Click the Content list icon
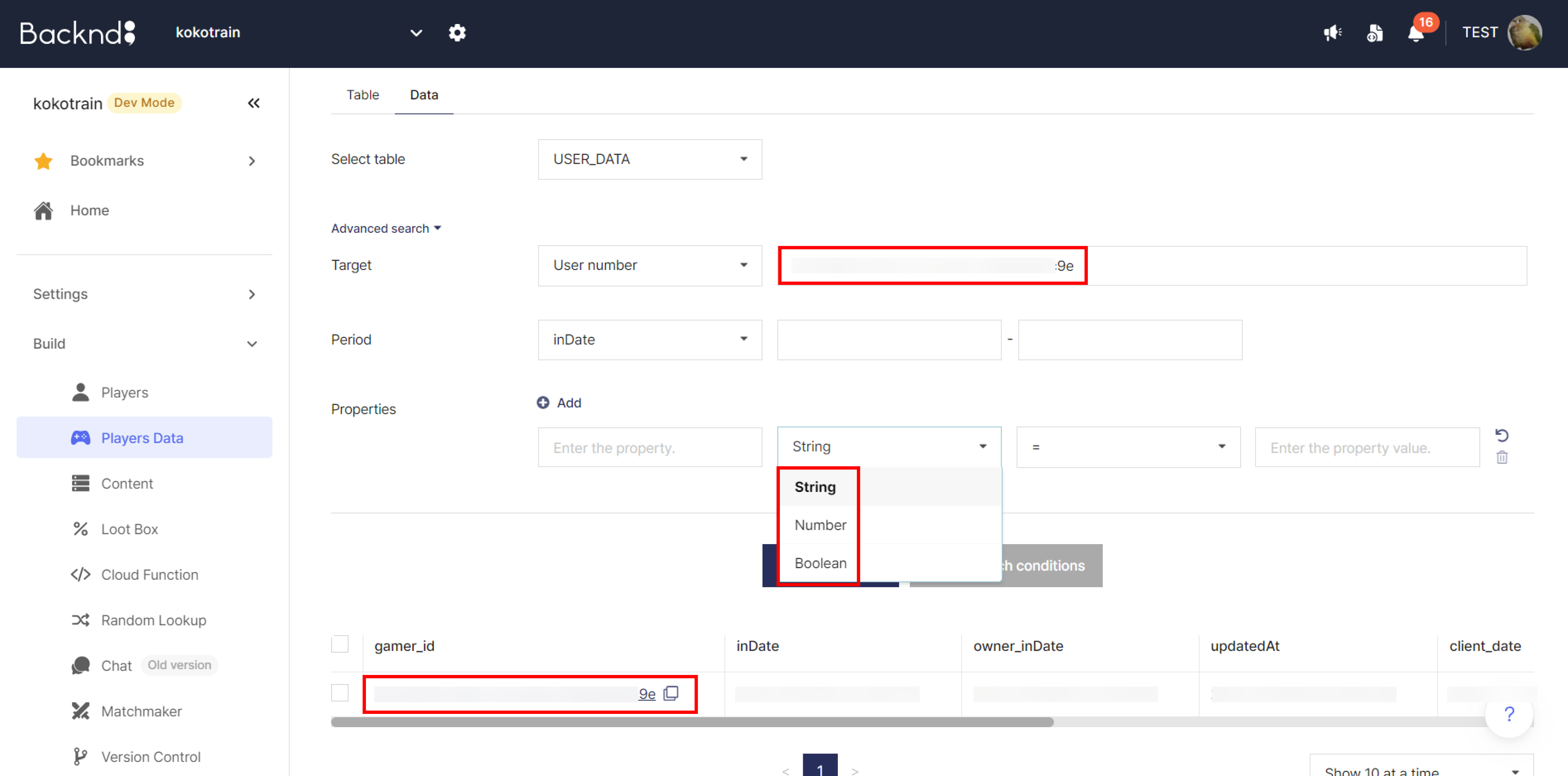This screenshot has width=1568, height=776. coord(80,483)
